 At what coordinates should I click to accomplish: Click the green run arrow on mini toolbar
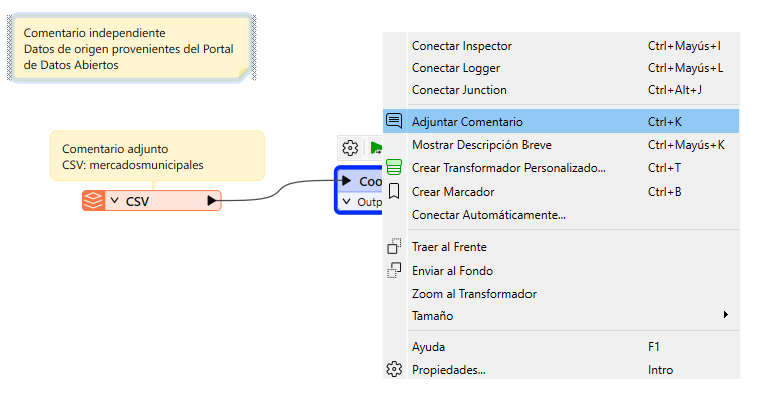[376, 148]
